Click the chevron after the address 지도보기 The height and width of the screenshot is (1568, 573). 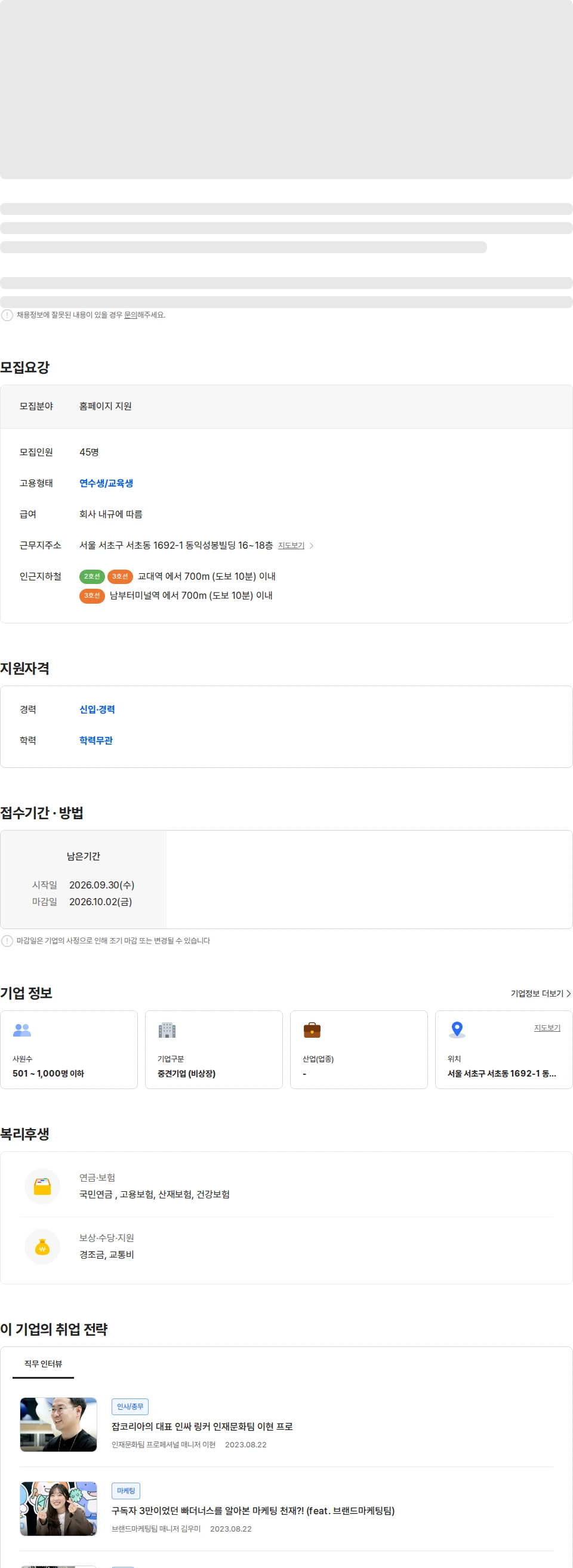[x=312, y=545]
